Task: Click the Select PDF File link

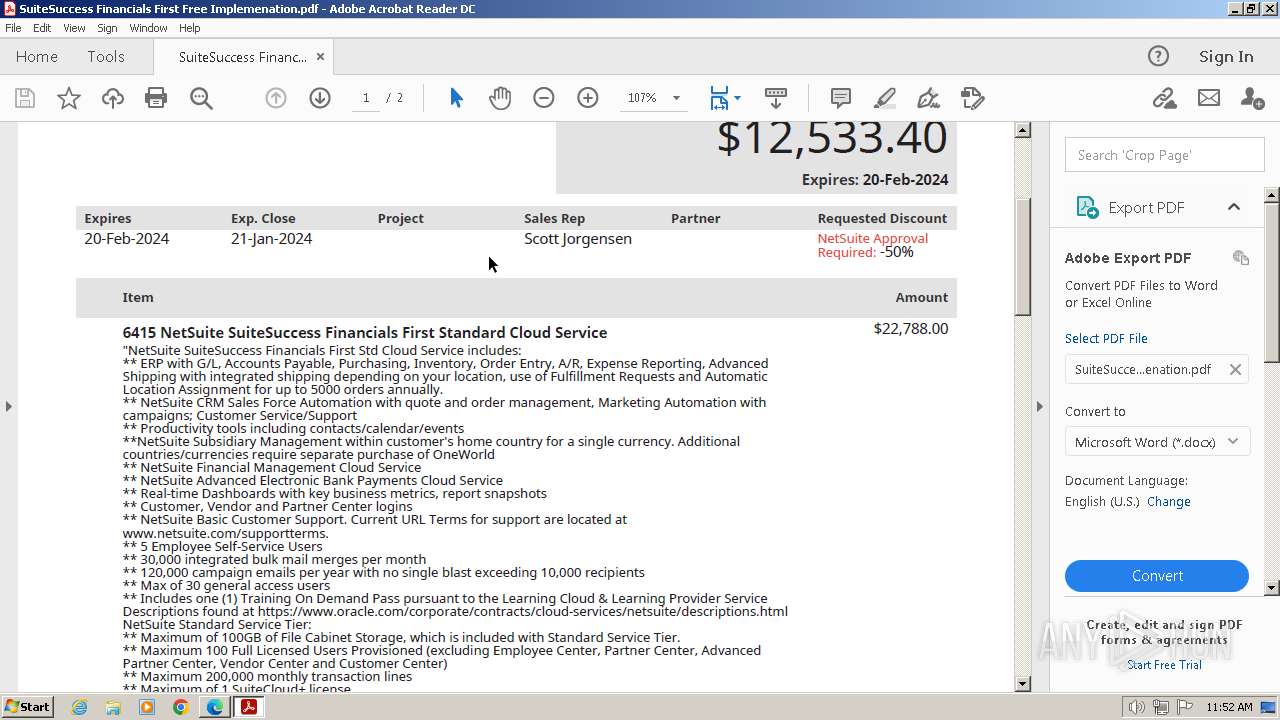Action: point(1106,339)
